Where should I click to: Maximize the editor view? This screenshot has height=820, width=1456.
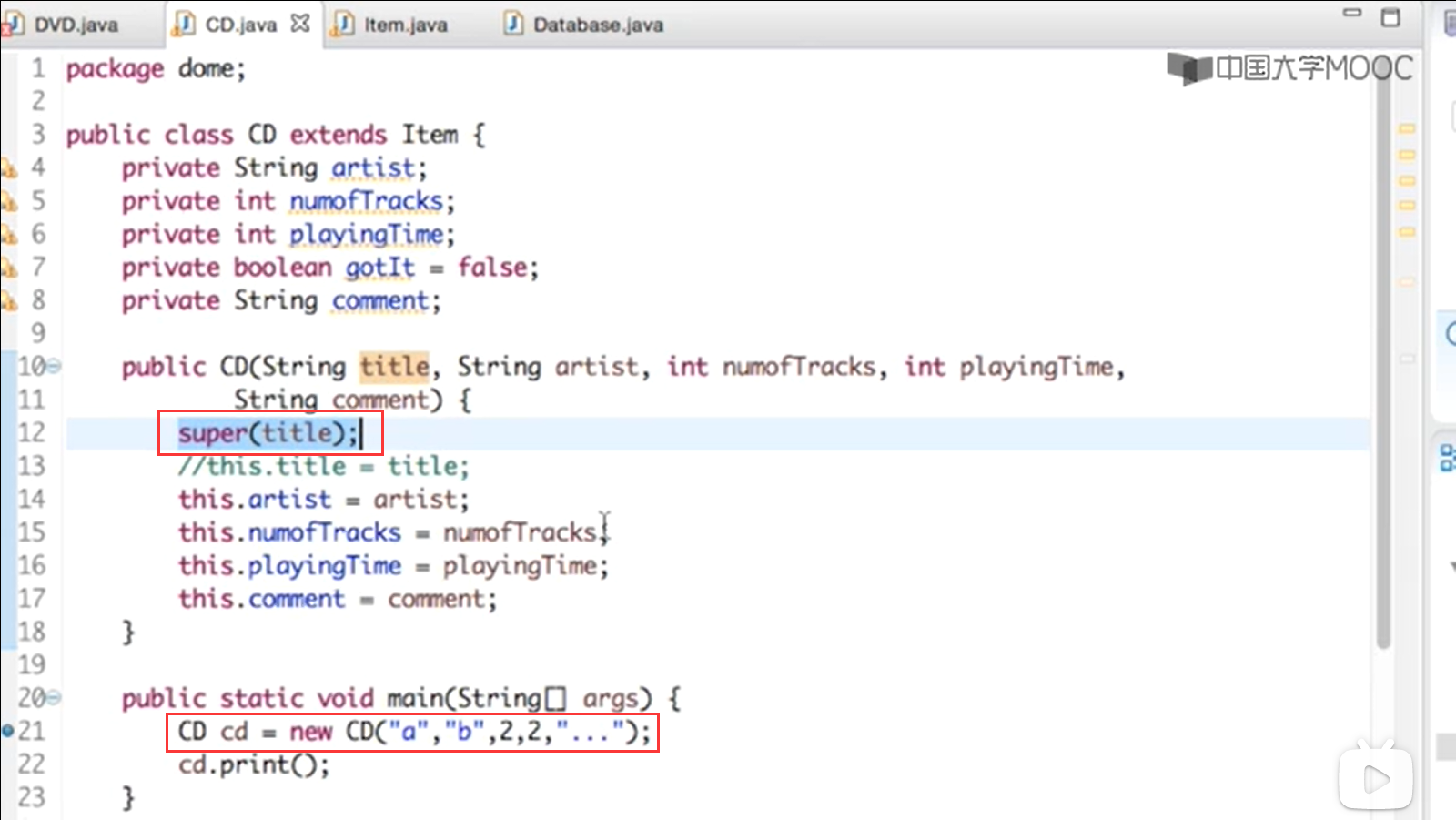[1390, 16]
